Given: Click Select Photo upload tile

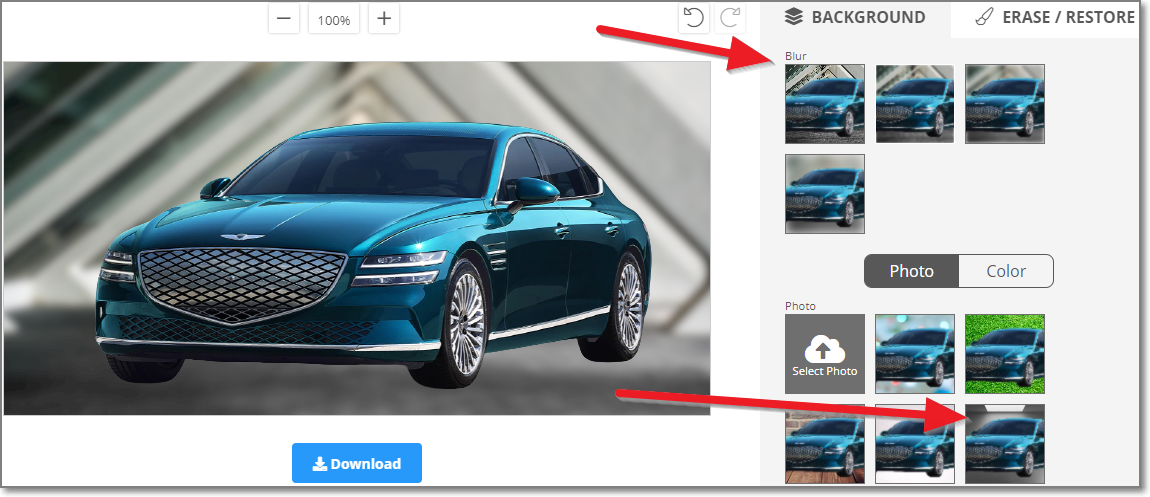Looking at the screenshot, I should pyautogui.click(x=825, y=354).
